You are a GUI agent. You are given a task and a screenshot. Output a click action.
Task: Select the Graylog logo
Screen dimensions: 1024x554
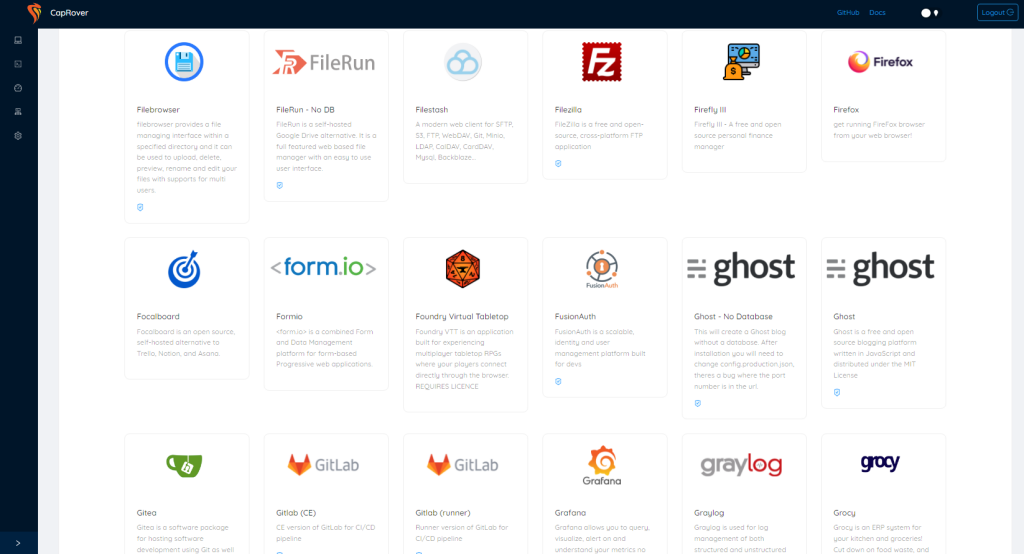741,465
